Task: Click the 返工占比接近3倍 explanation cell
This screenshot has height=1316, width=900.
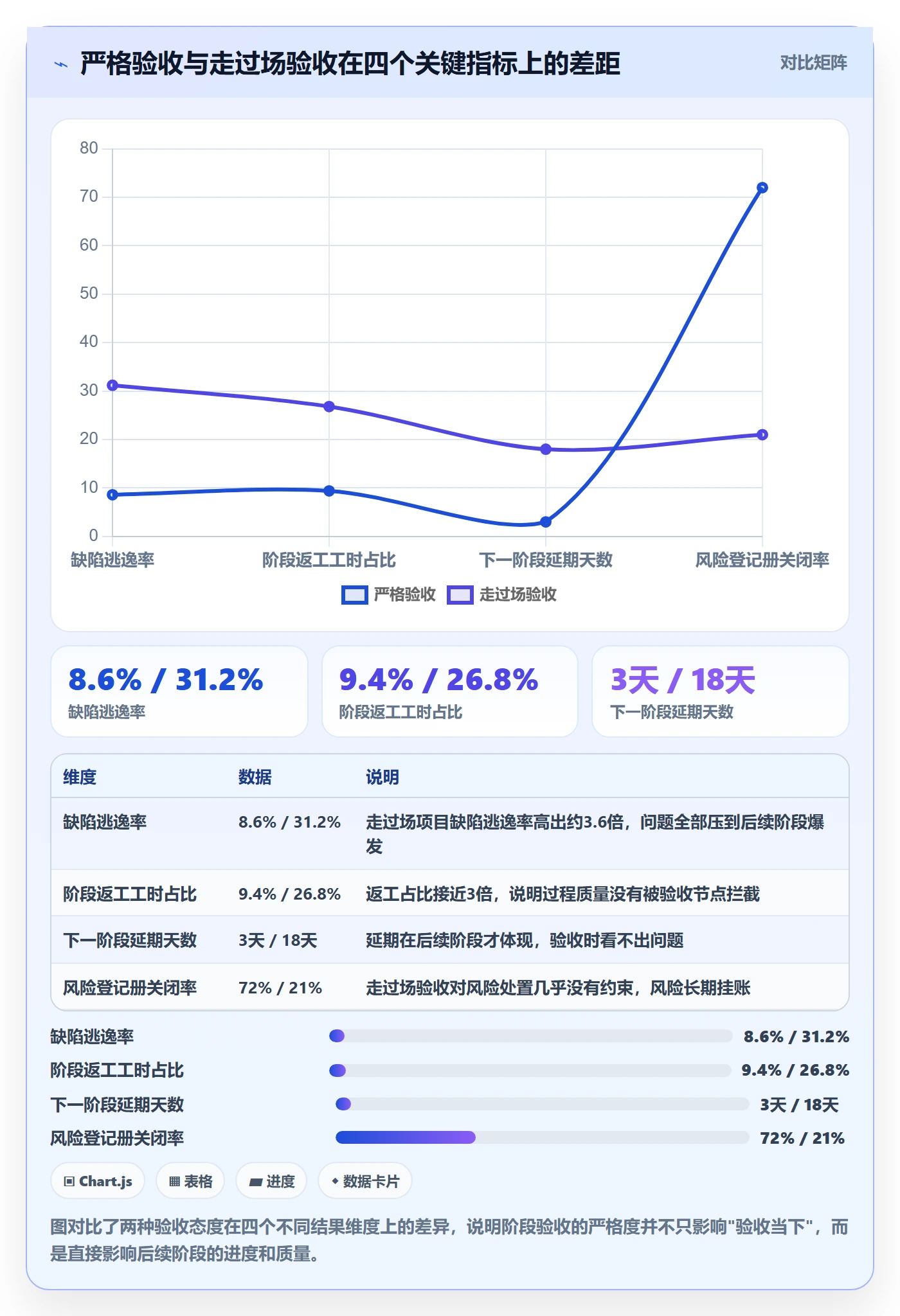Action: point(562,894)
